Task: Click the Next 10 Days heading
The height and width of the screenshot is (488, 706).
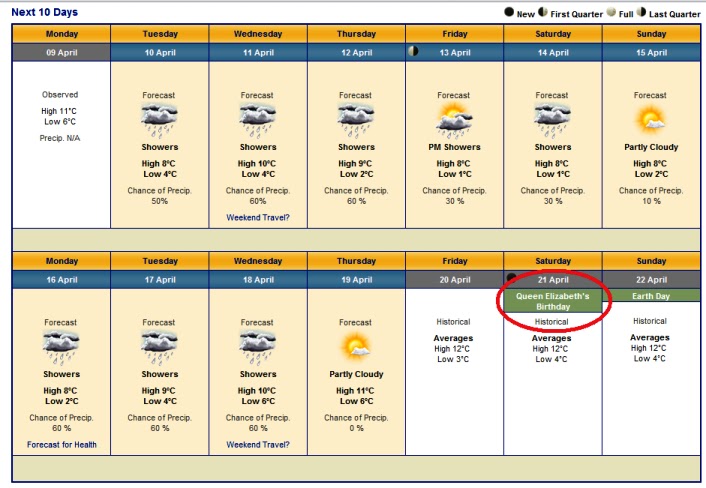Action: [x=45, y=12]
